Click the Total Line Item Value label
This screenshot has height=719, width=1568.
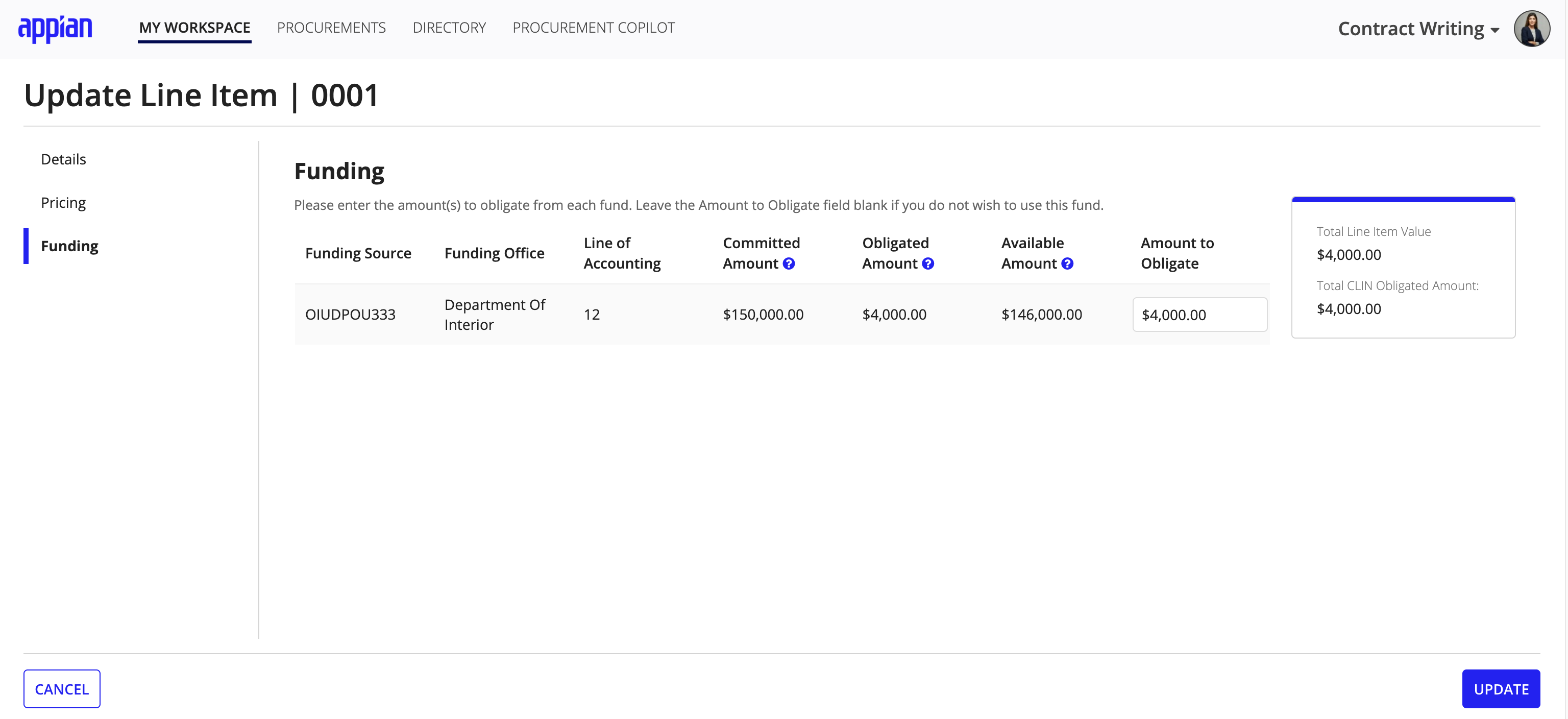(x=1374, y=232)
